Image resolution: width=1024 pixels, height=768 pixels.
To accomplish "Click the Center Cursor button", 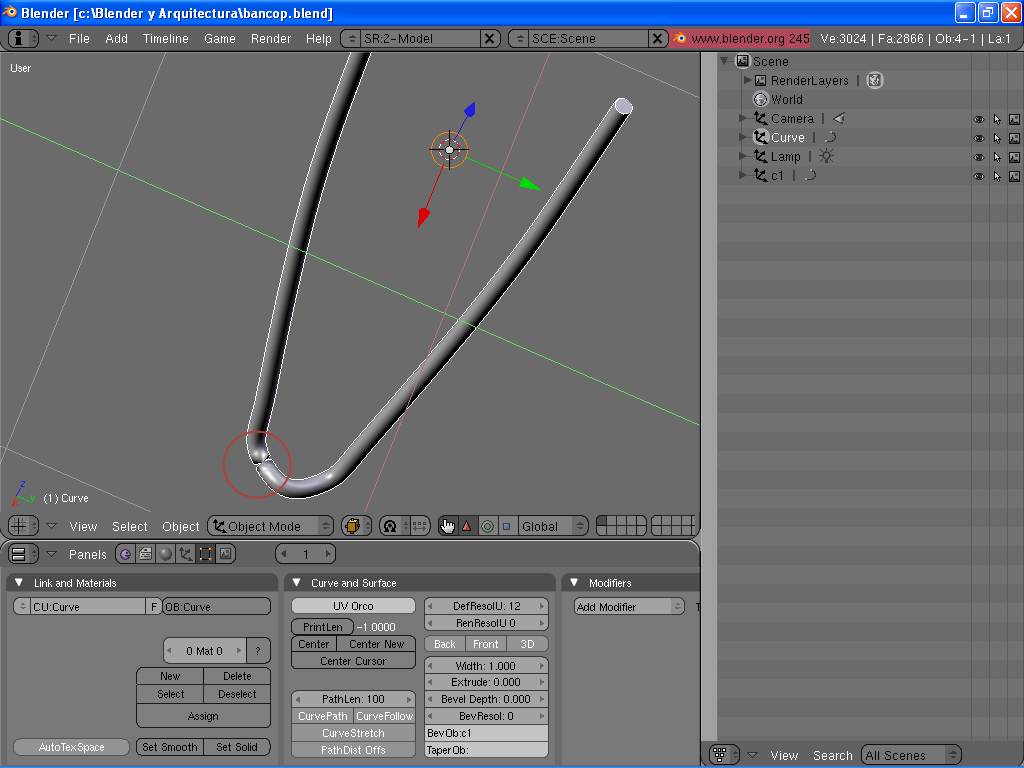I will (x=353, y=661).
